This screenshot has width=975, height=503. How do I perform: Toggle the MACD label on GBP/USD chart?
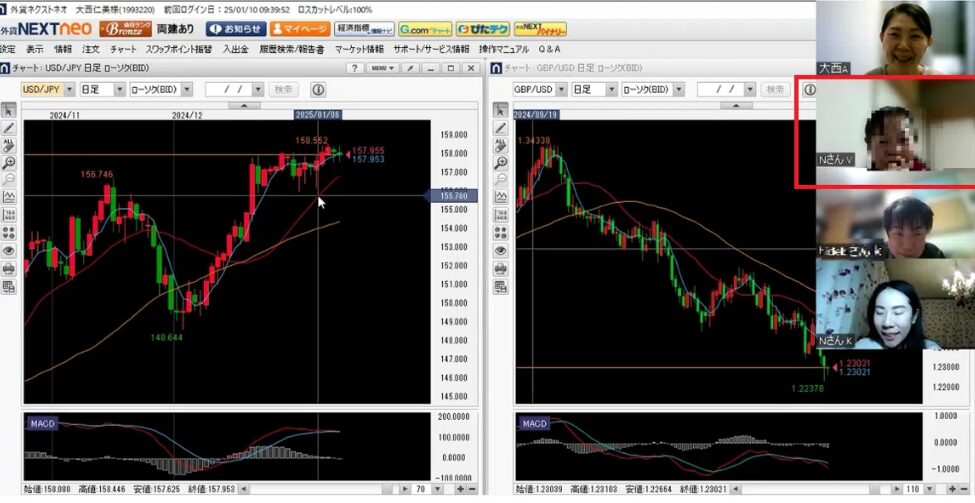pyautogui.click(x=535, y=423)
